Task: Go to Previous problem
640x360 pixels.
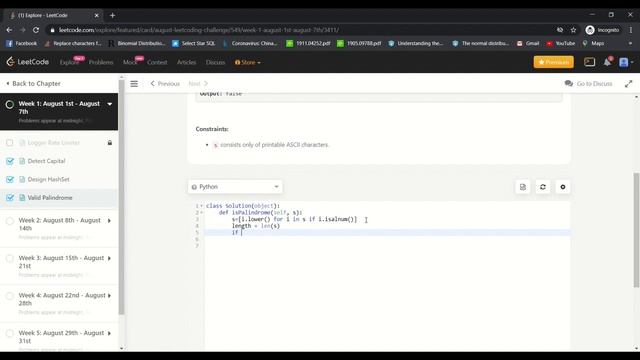Action: click(x=165, y=84)
